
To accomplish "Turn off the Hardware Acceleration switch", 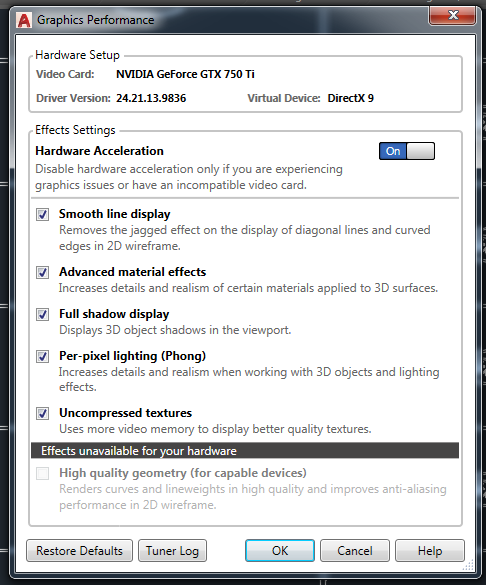I will (407, 151).
